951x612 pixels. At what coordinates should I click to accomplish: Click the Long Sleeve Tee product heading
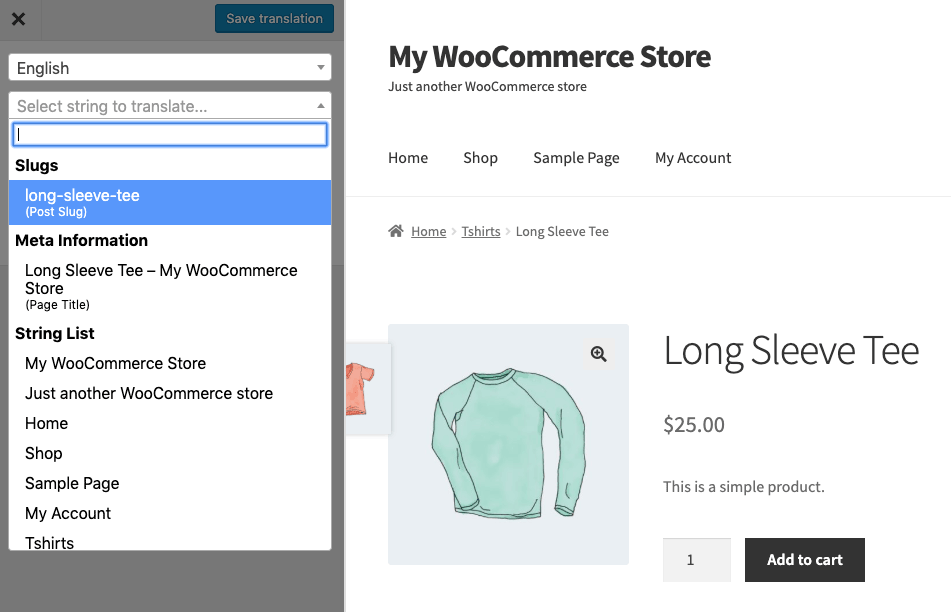[791, 351]
